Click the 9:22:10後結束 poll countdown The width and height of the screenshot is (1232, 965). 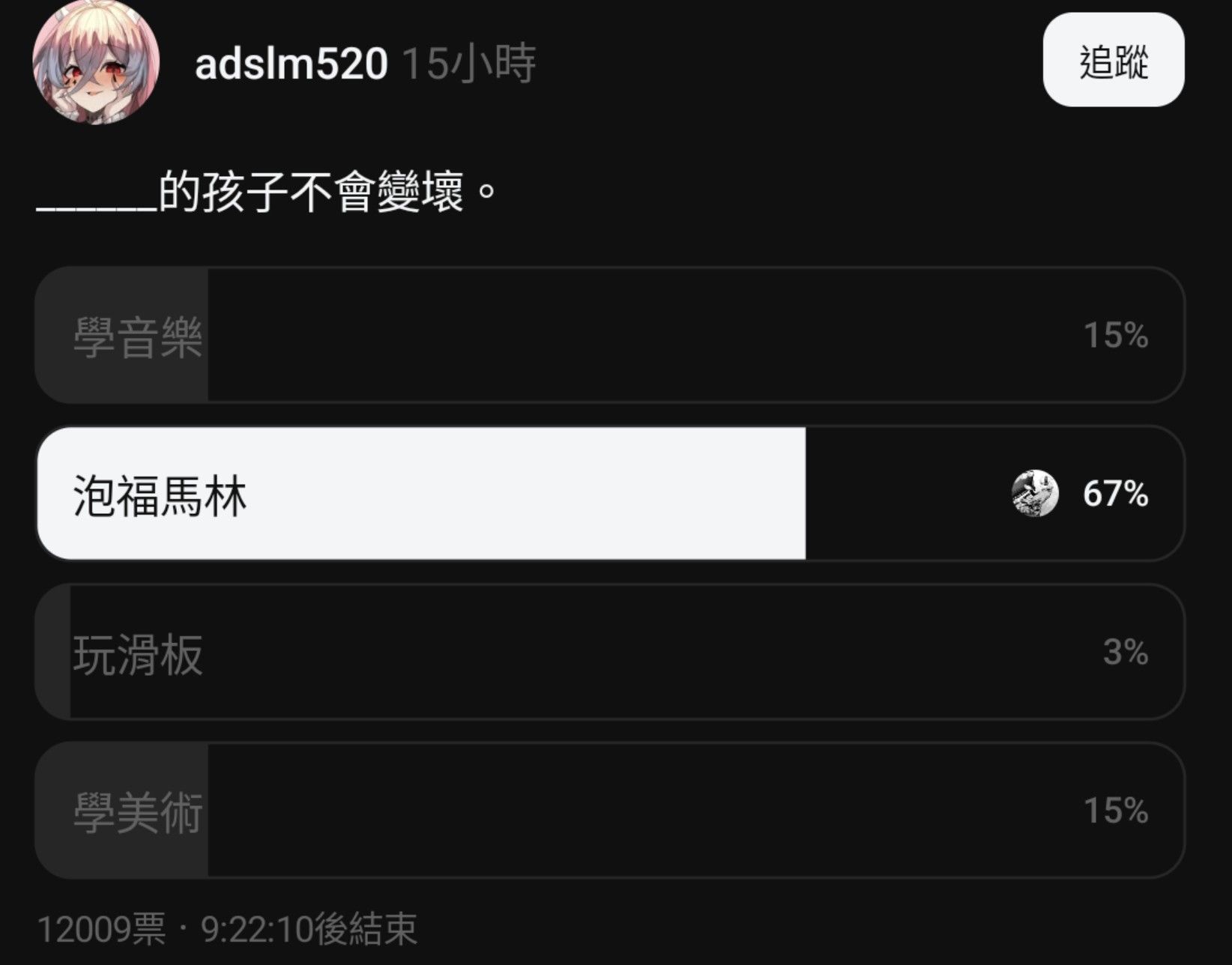click(x=309, y=929)
